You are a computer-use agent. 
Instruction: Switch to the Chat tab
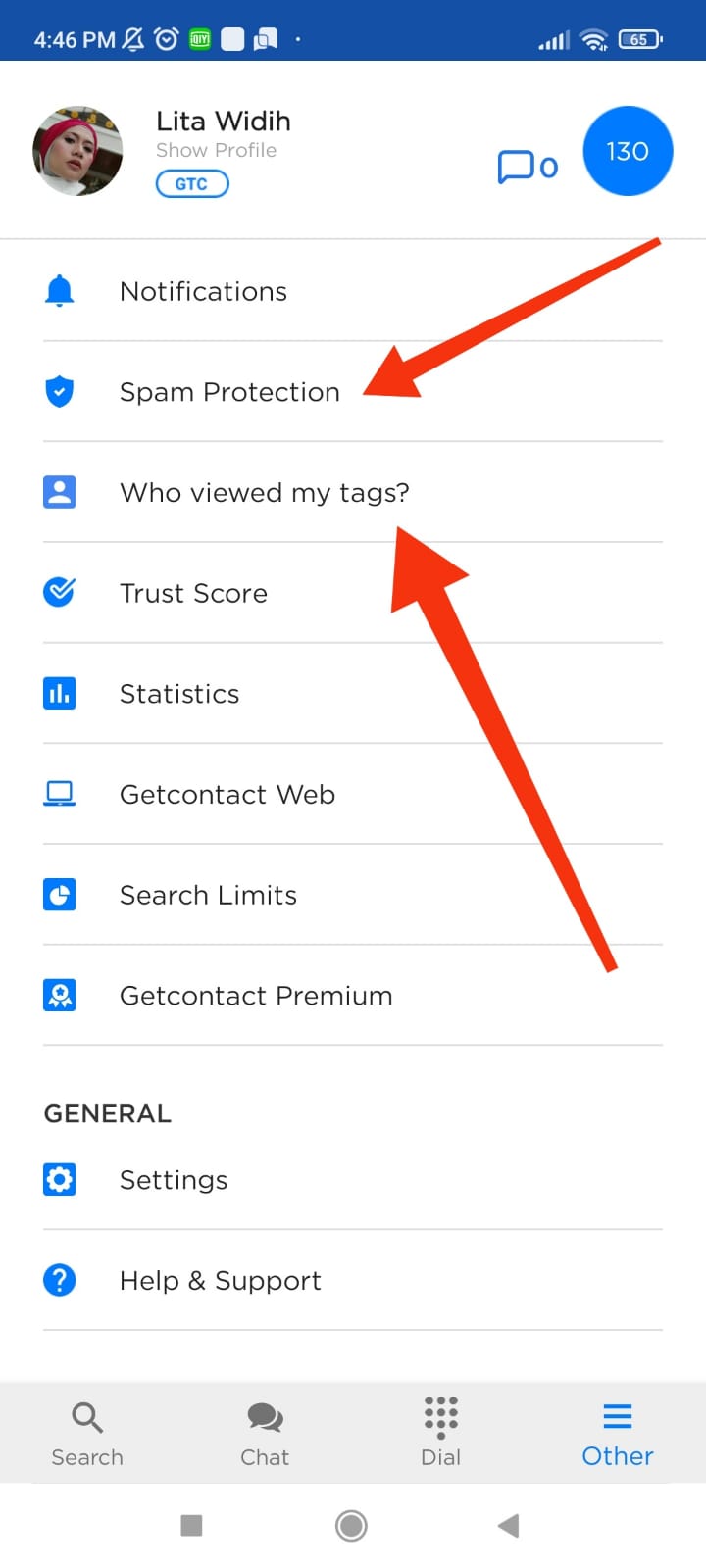pyautogui.click(x=265, y=1434)
